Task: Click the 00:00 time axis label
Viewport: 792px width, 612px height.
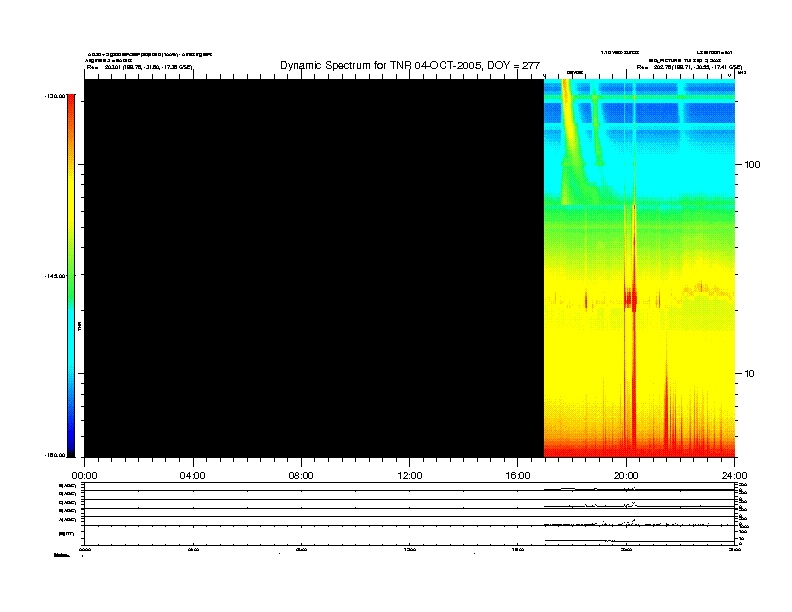Action: [x=84, y=476]
